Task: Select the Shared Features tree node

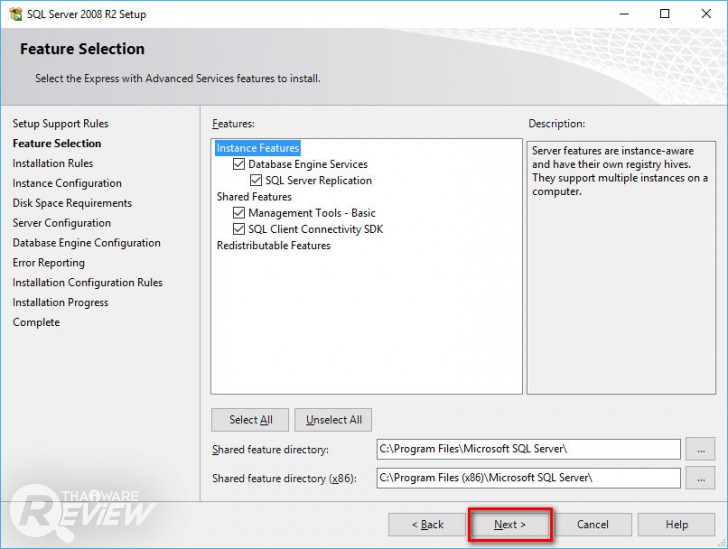Action: pyautogui.click(x=254, y=196)
